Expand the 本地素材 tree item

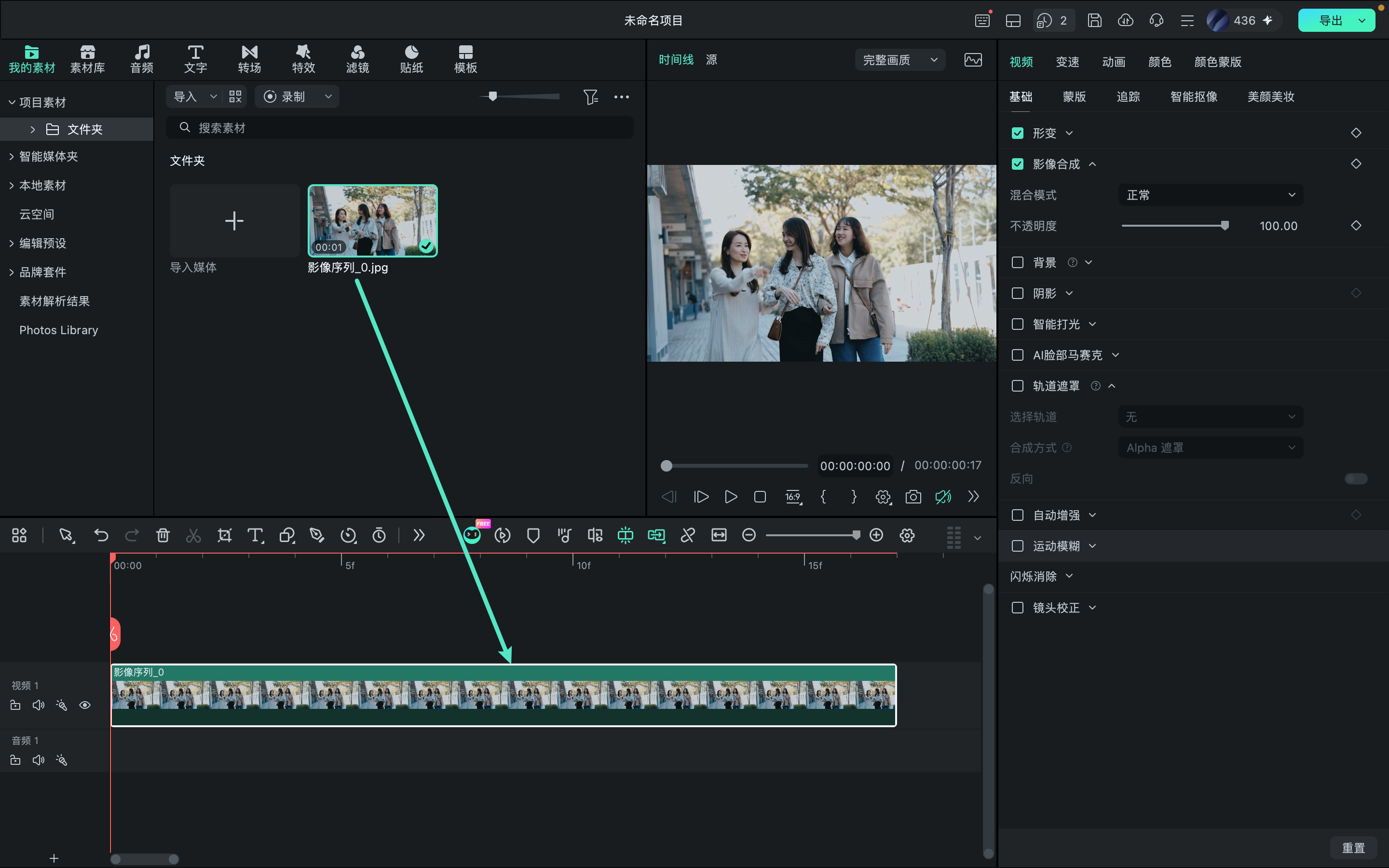[12, 186]
